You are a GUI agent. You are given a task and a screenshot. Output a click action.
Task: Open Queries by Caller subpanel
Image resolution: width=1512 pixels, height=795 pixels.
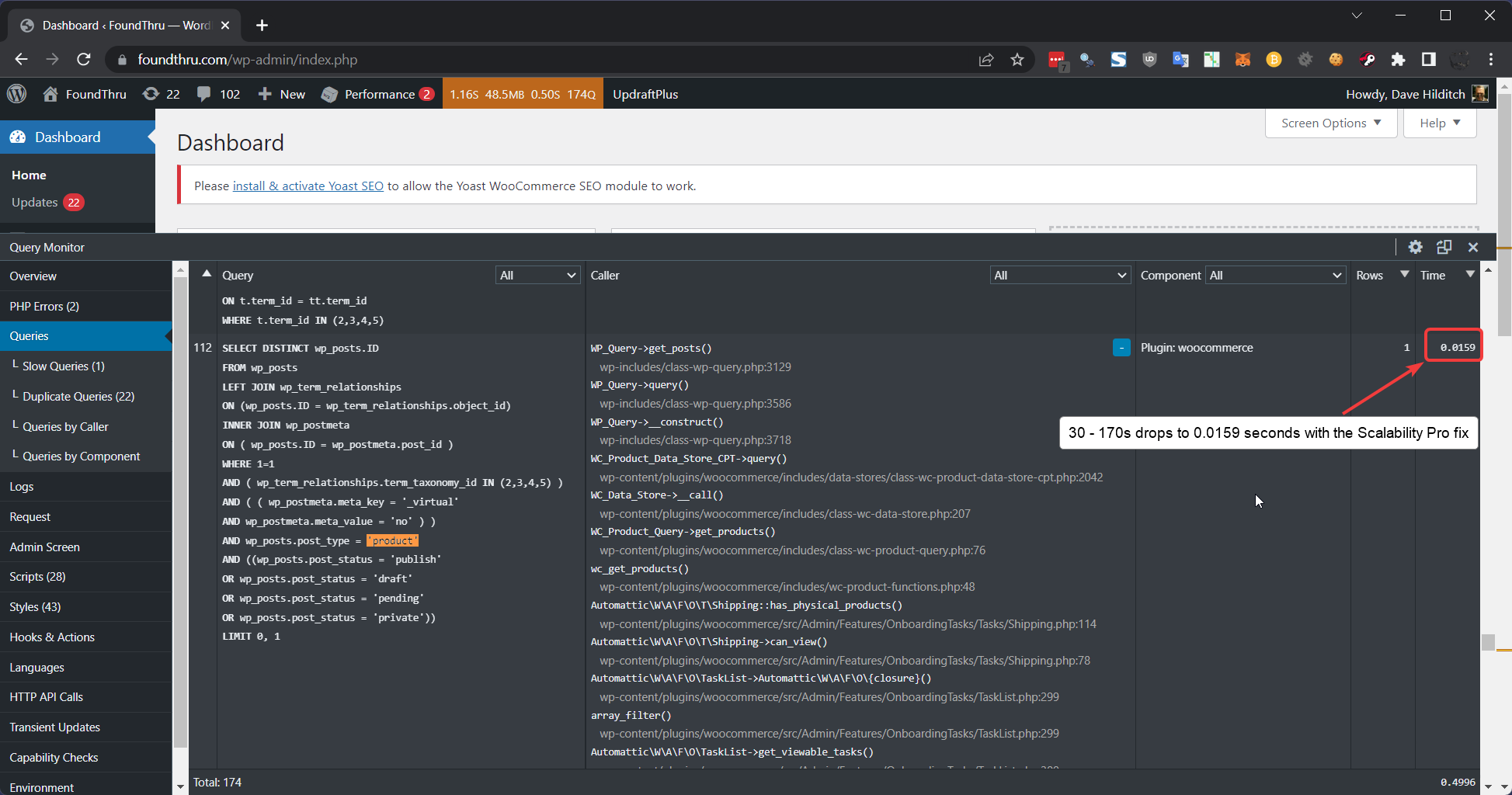click(65, 427)
